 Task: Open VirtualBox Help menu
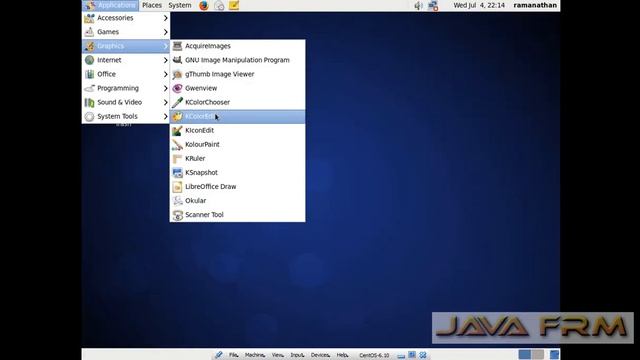tap(342, 355)
